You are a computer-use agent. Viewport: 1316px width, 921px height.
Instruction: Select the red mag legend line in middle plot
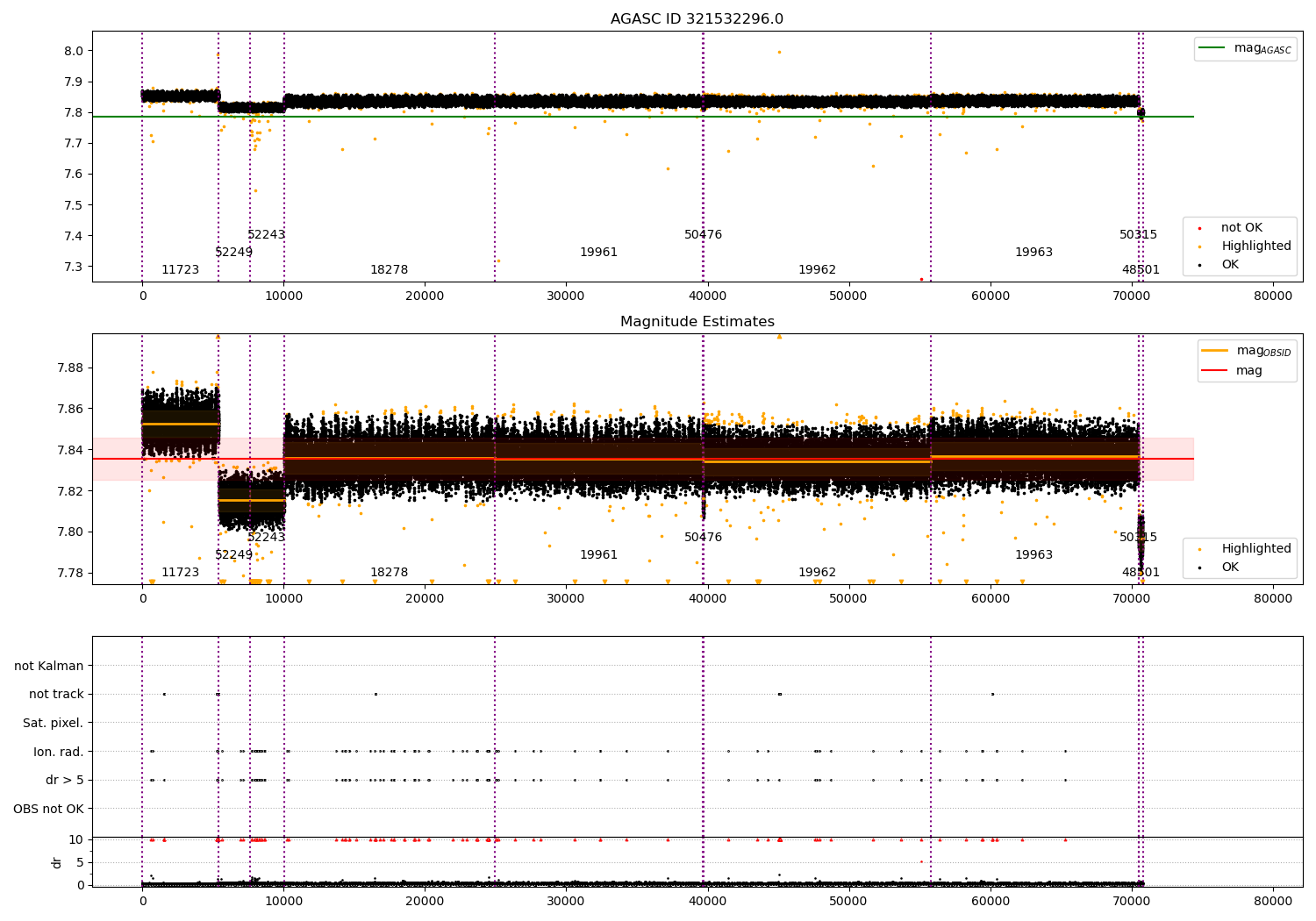point(1215,371)
